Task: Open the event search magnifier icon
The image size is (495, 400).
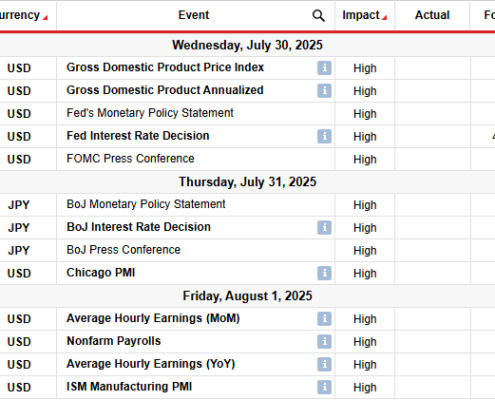Action: pyautogui.click(x=318, y=15)
